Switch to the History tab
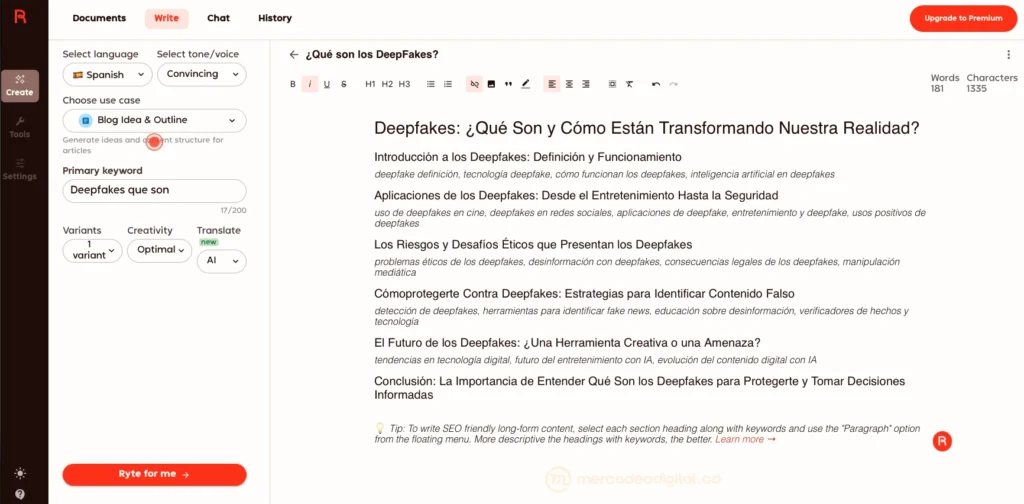 (275, 18)
